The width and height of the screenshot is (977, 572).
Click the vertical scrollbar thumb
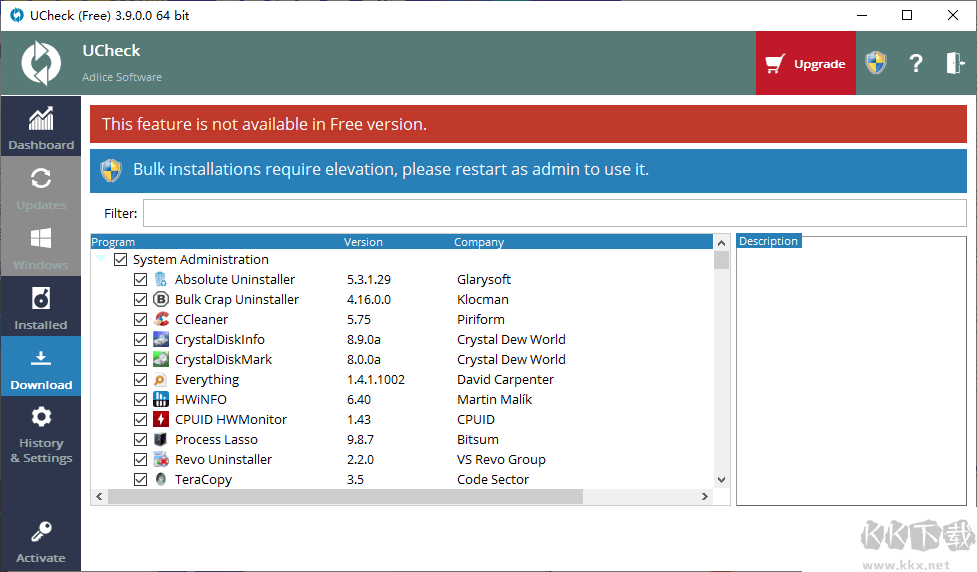click(x=722, y=260)
